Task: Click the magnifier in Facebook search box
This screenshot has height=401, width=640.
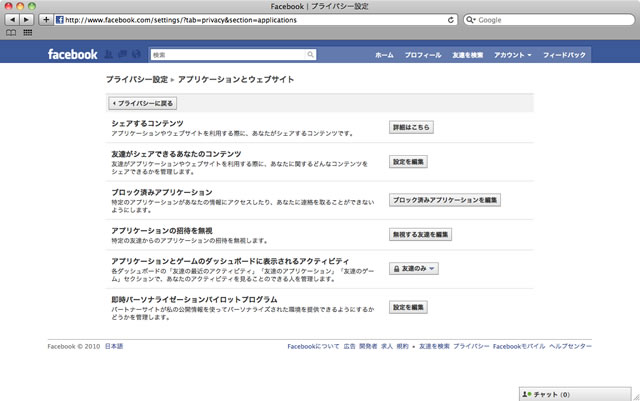Action: (x=311, y=54)
